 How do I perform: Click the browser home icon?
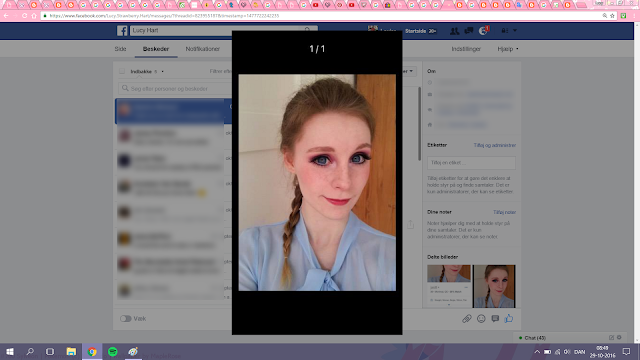coord(34,16)
